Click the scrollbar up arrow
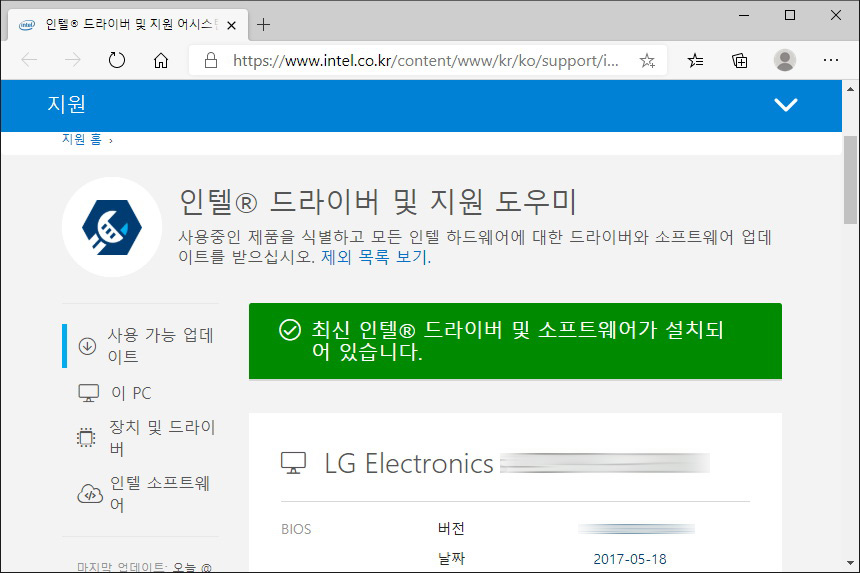860x573 pixels. 850,89
